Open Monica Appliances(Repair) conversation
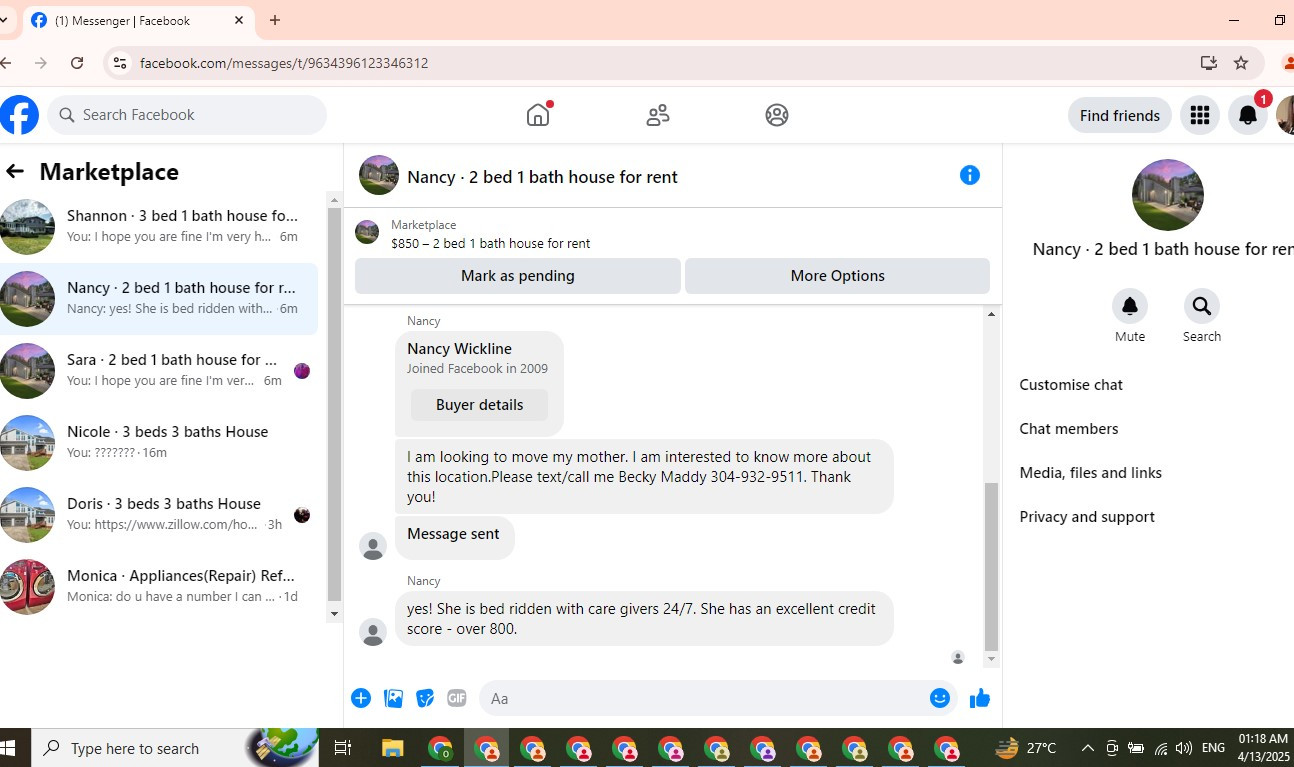Screen dimensions: 1294x767 tap(159, 587)
